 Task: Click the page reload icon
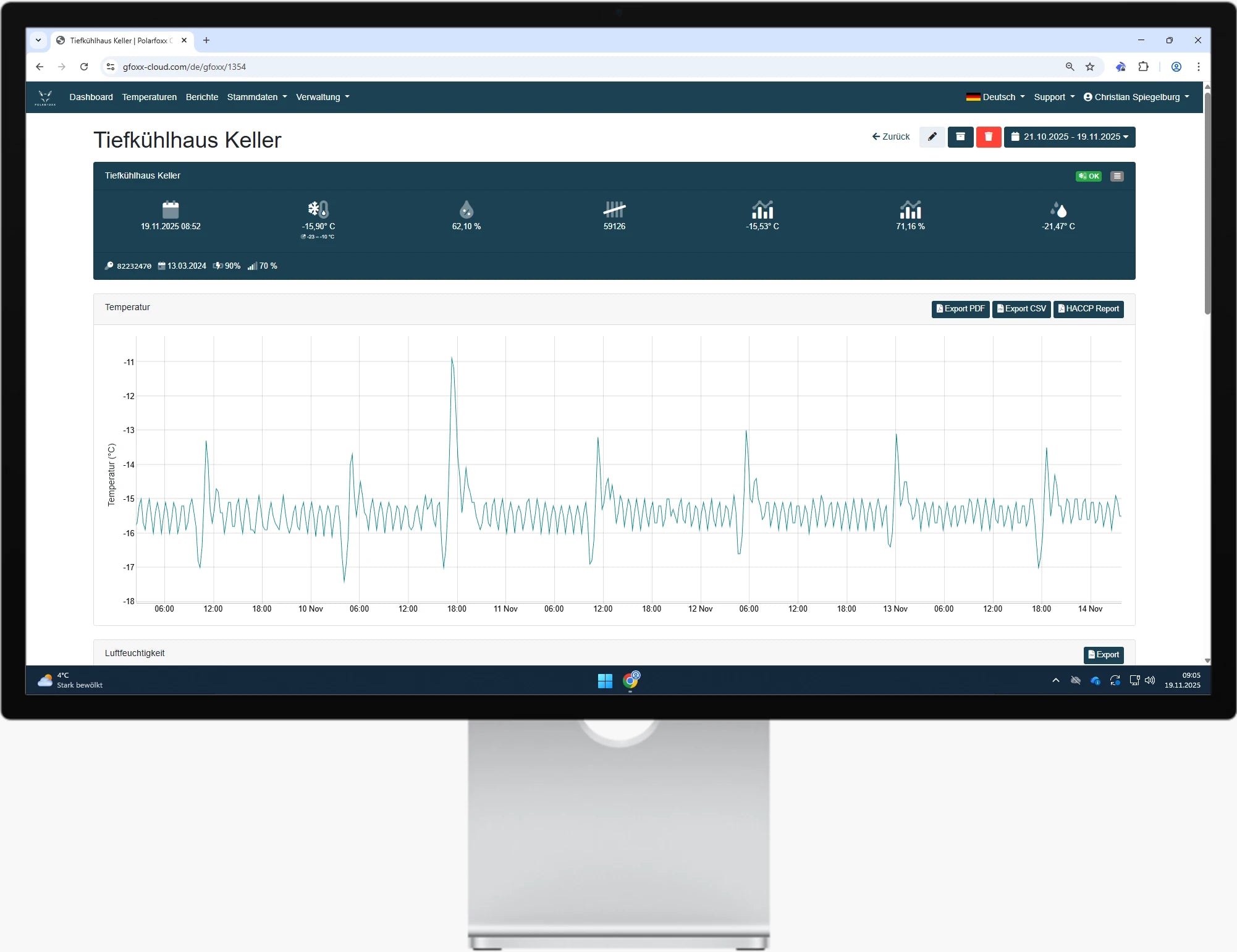(x=84, y=67)
